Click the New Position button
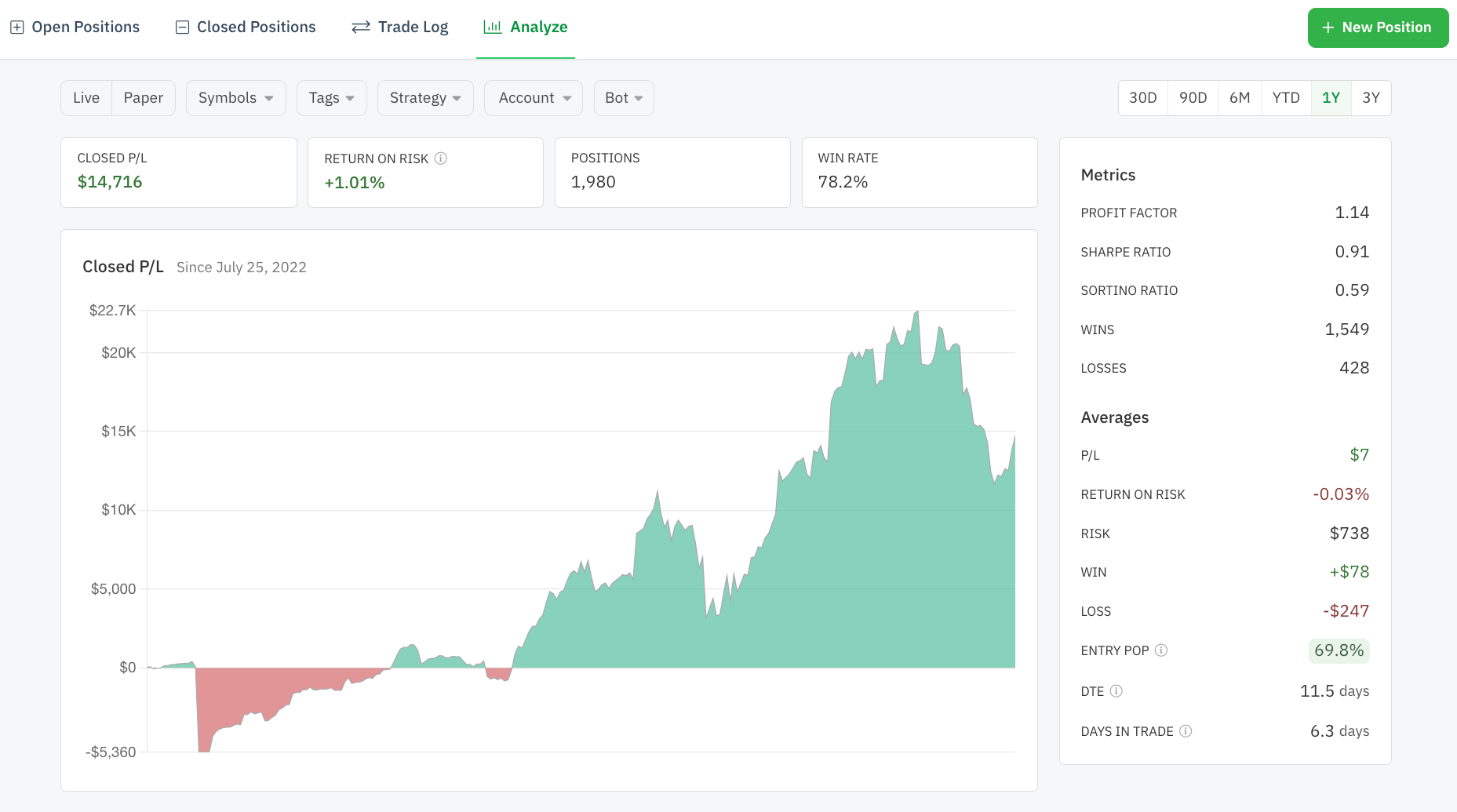1457x812 pixels. point(1379,27)
